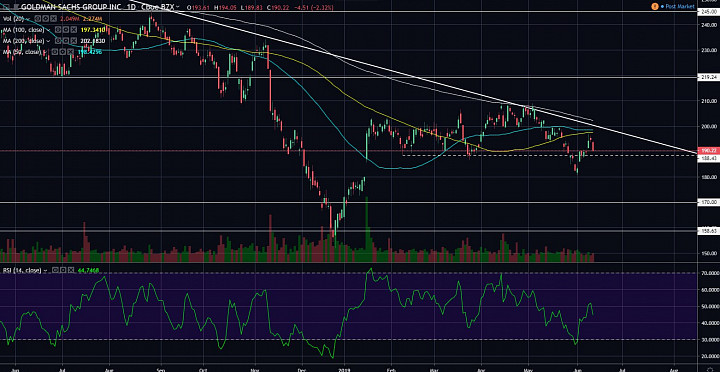The image size is (720, 372).
Task: Open settings for the MA (100, close) indicator
Action: [66, 30]
